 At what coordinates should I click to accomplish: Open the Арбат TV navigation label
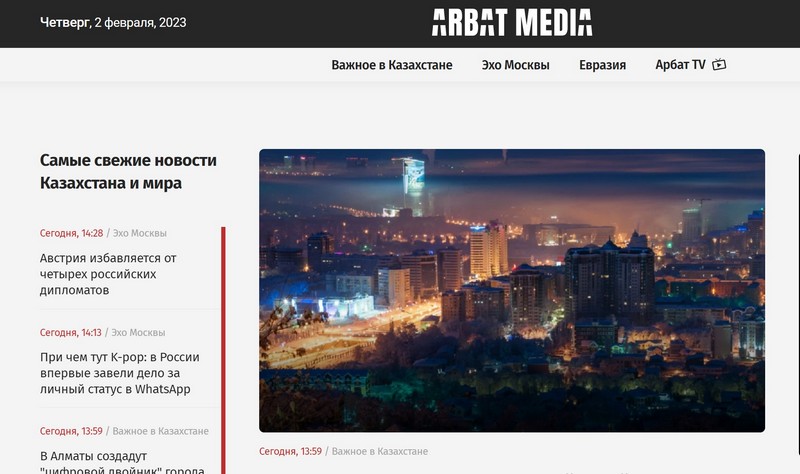[x=680, y=65]
